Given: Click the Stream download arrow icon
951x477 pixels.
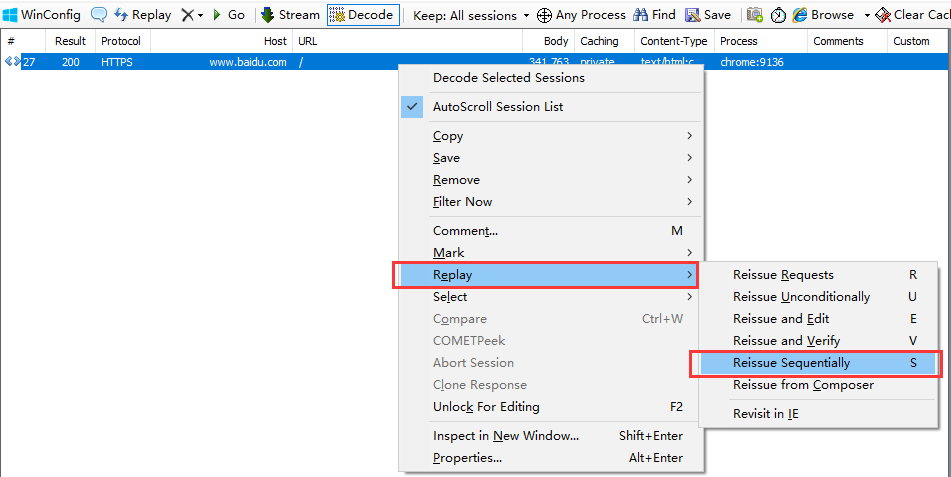Looking at the screenshot, I should pos(268,15).
